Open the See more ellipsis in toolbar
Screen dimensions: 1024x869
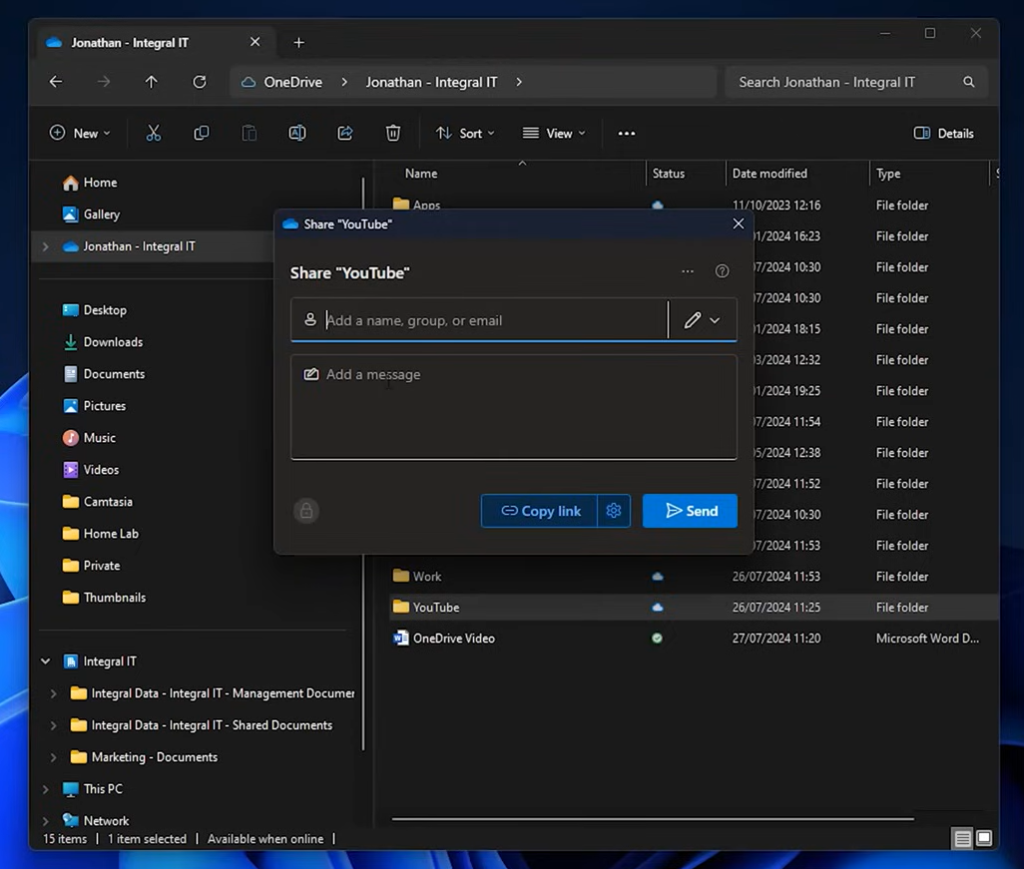[626, 133]
